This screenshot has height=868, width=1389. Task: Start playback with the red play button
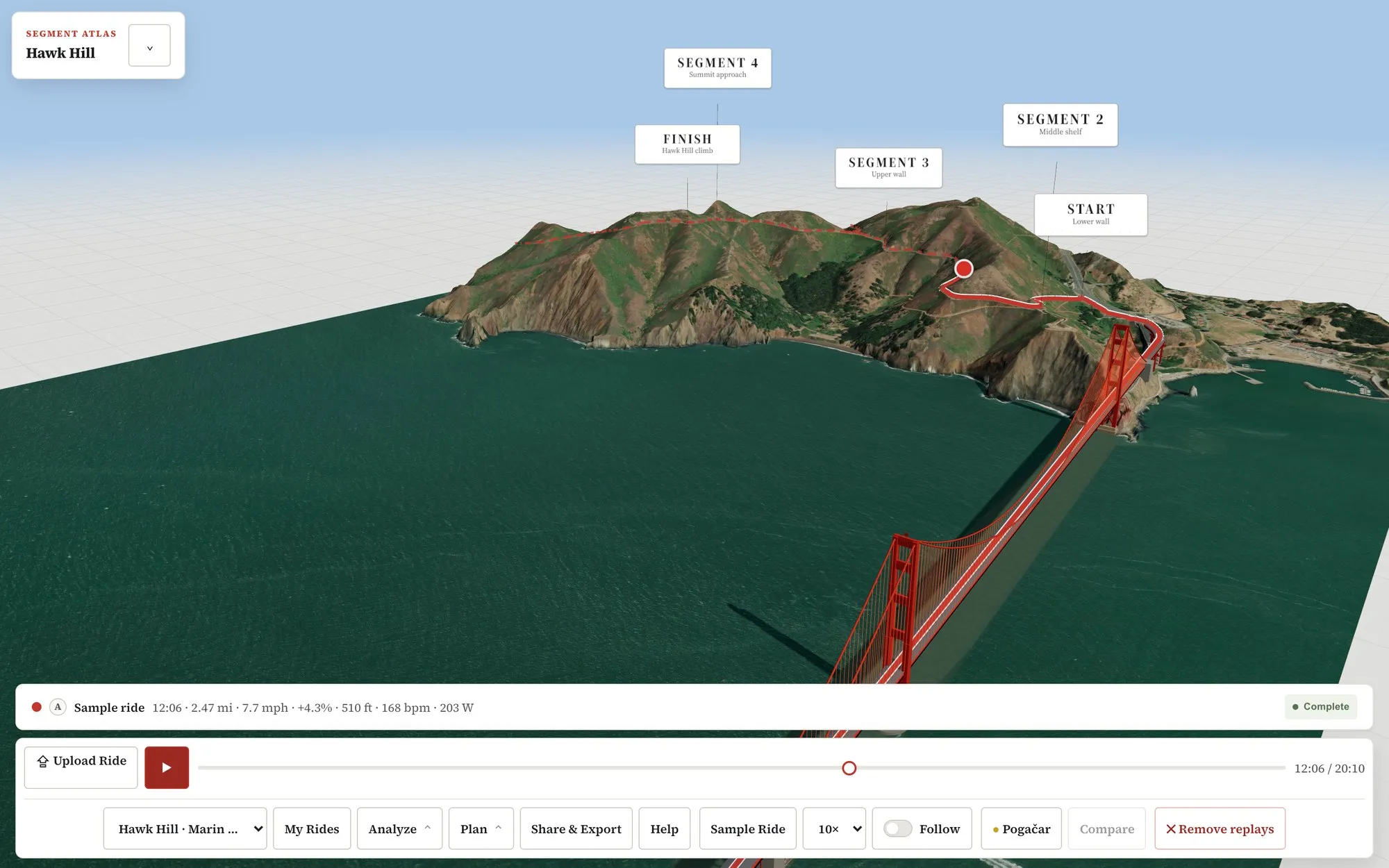[167, 767]
